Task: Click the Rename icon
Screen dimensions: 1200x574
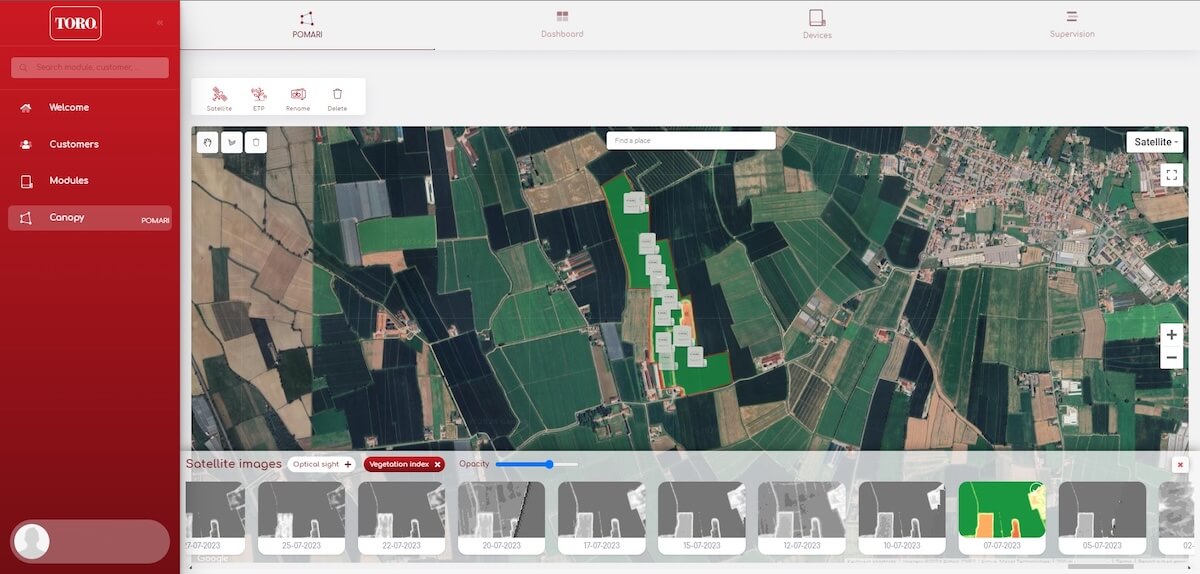Action: coord(298,97)
